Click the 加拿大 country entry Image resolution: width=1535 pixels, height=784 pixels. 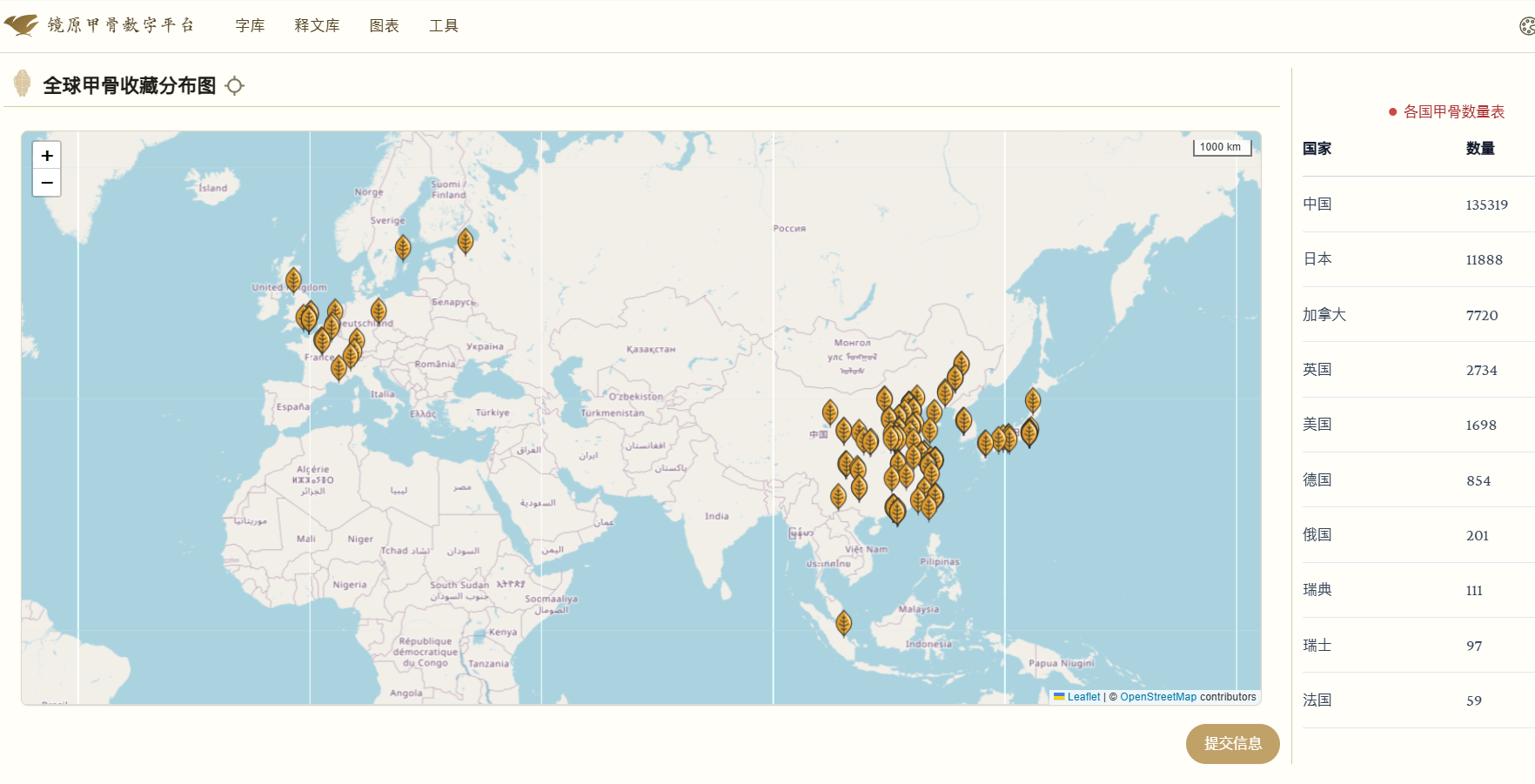click(1324, 315)
